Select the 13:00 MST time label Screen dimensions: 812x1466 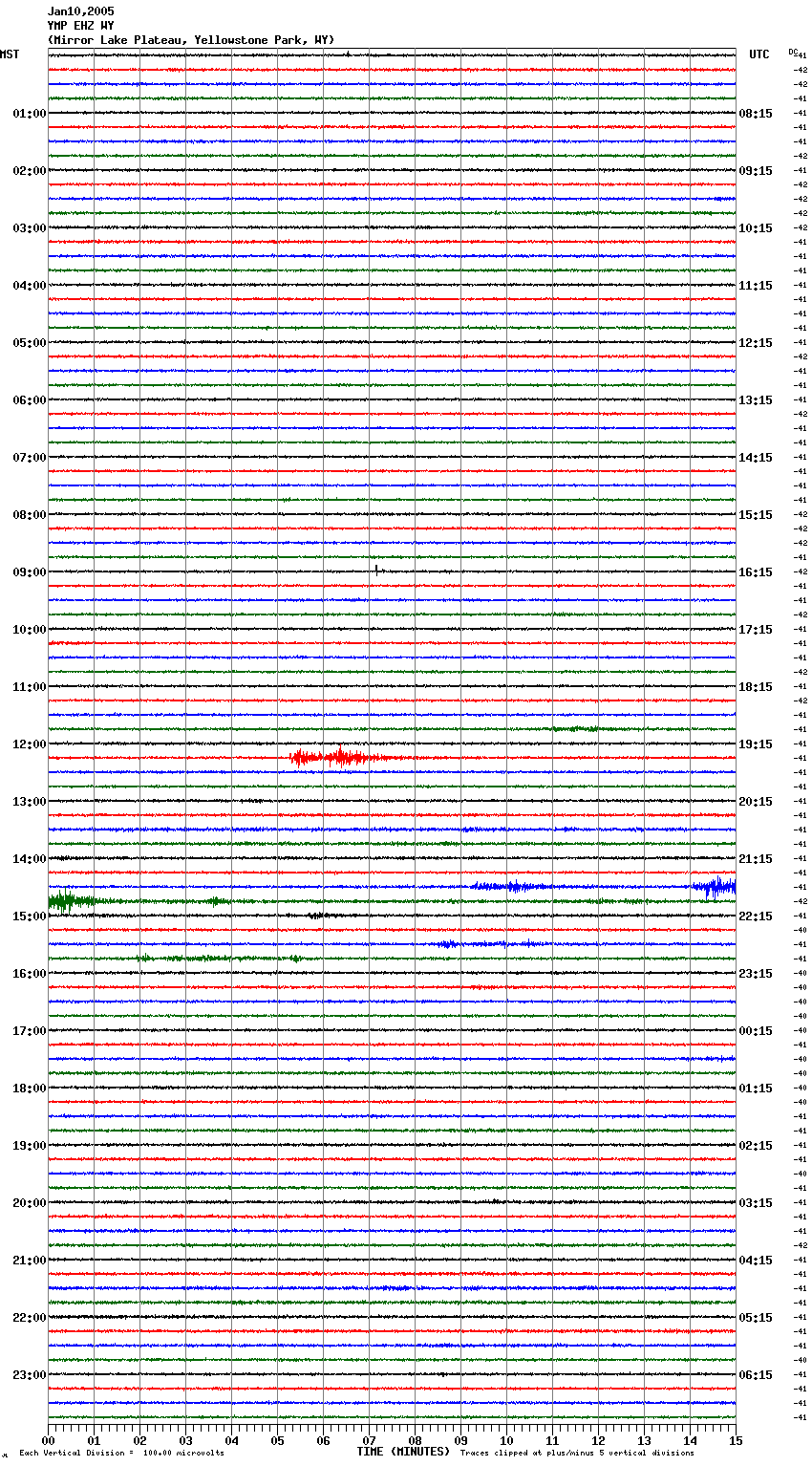[x=30, y=802]
